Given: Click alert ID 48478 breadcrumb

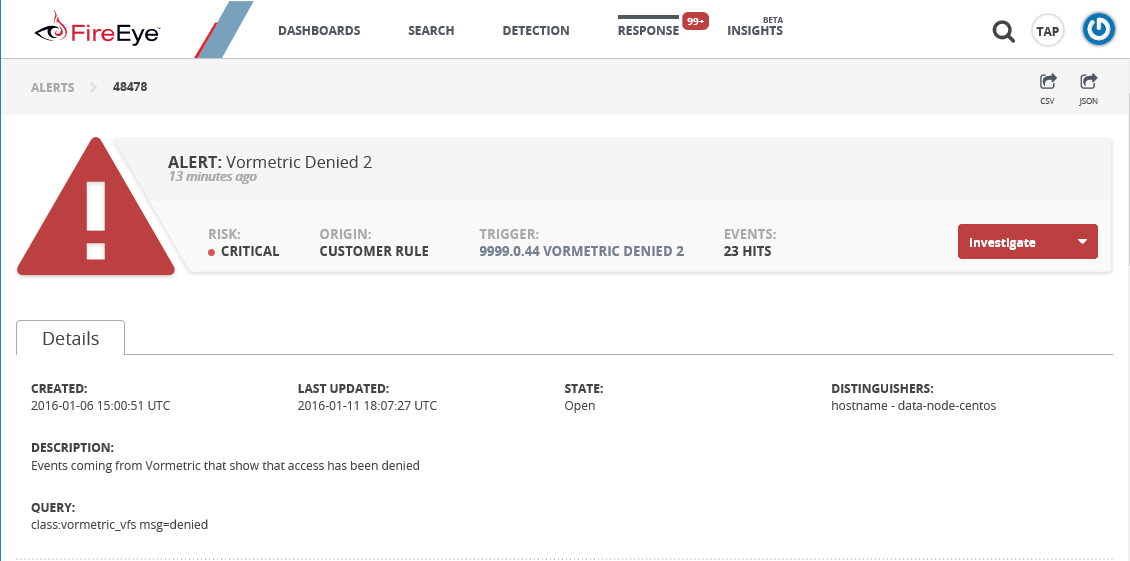Looking at the screenshot, I should click(x=130, y=87).
